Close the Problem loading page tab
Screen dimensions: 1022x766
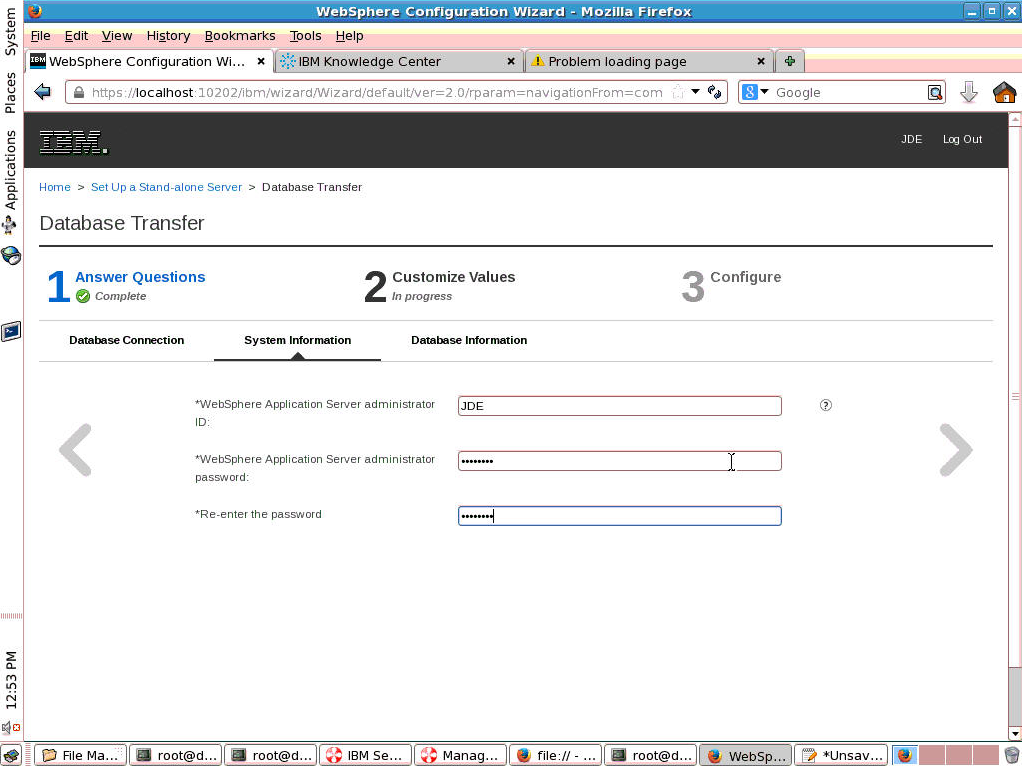(x=761, y=61)
